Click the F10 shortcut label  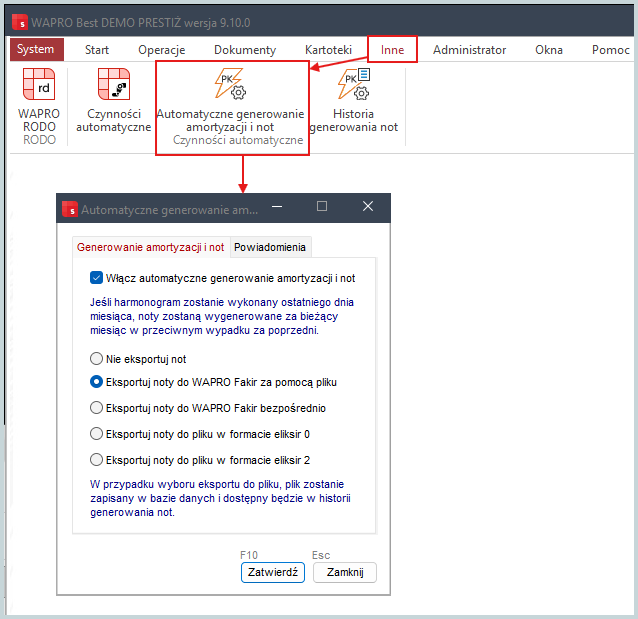pyautogui.click(x=249, y=555)
